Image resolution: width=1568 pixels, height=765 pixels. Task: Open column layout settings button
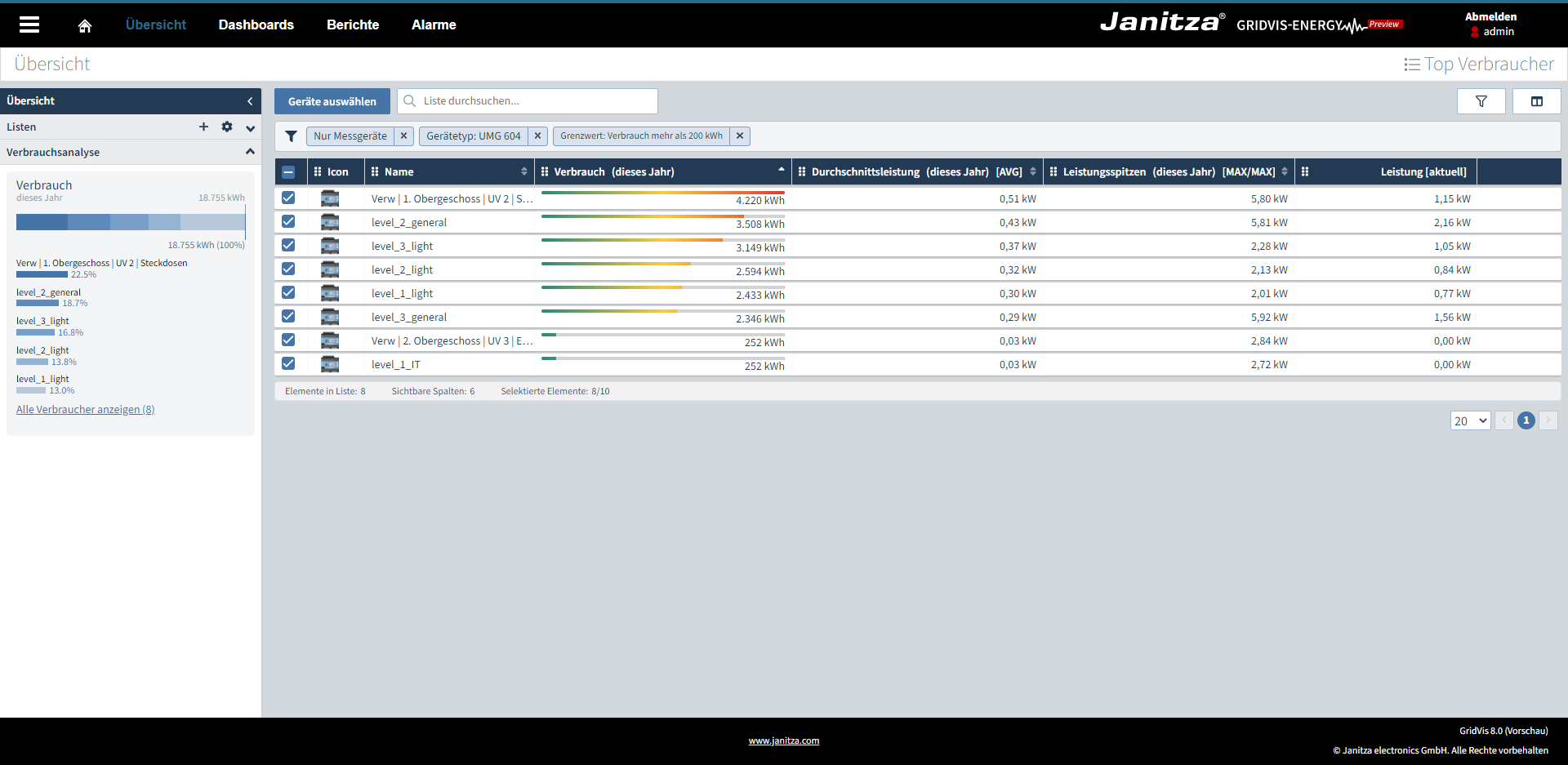(x=1536, y=101)
